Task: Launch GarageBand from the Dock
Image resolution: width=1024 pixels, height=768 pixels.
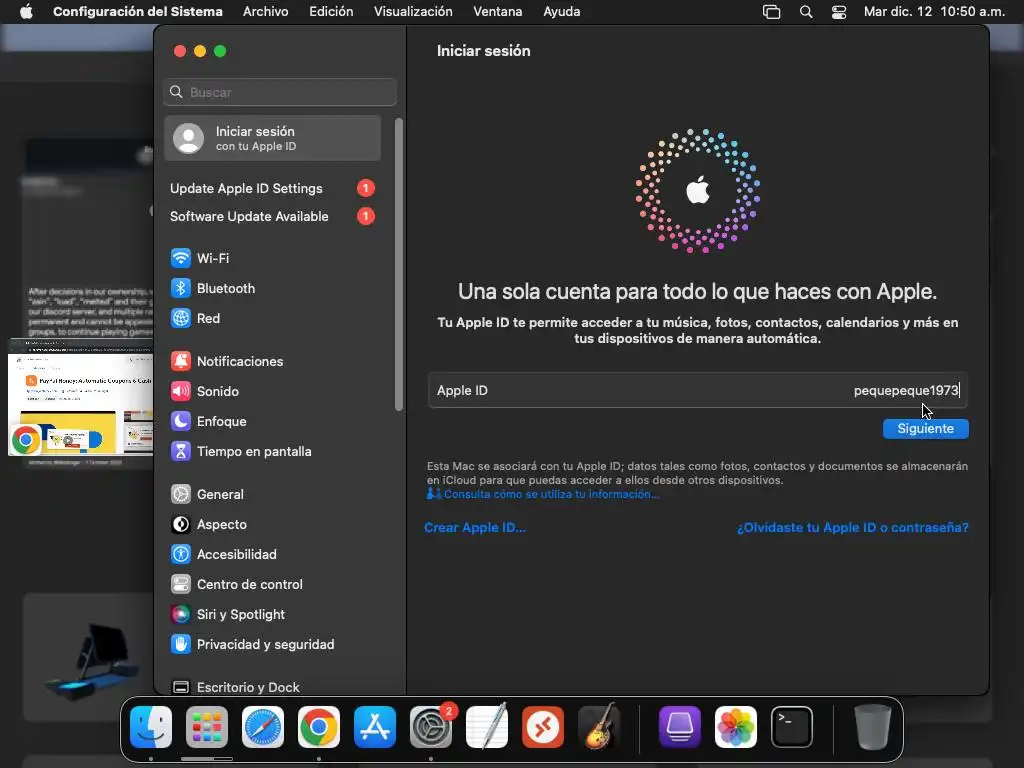Action: click(x=599, y=727)
